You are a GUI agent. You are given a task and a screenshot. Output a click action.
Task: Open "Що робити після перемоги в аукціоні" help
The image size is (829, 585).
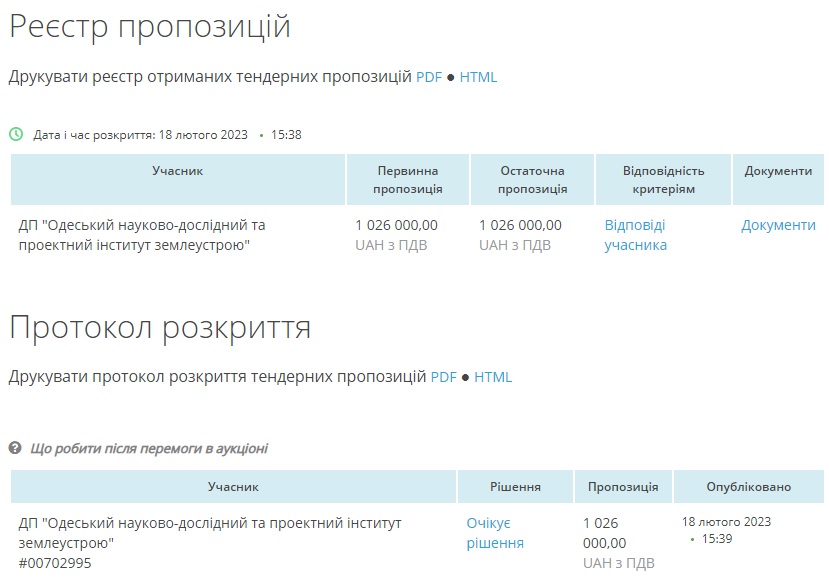pyautogui.click(x=149, y=449)
